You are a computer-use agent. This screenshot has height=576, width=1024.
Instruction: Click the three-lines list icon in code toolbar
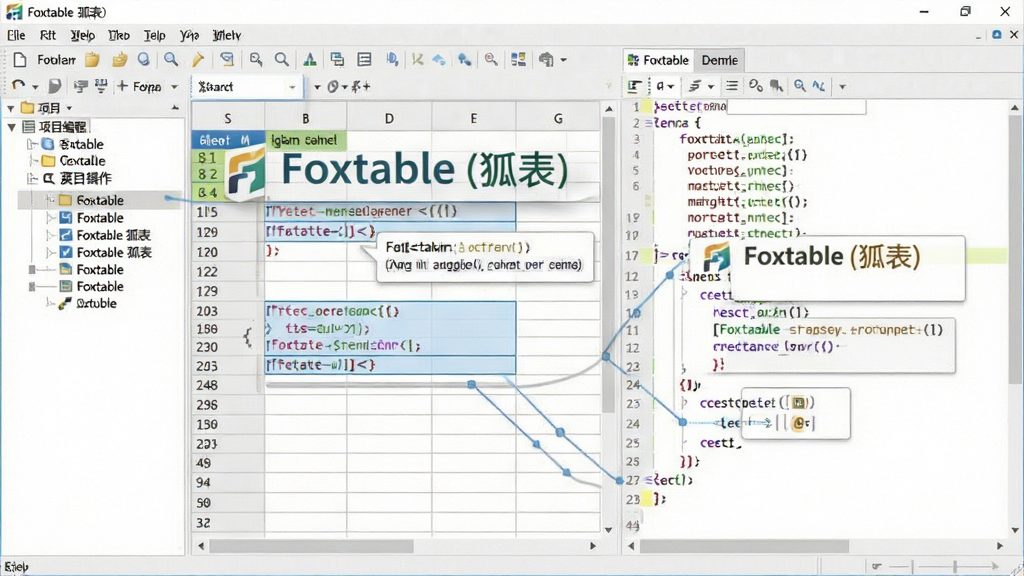click(x=732, y=86)
